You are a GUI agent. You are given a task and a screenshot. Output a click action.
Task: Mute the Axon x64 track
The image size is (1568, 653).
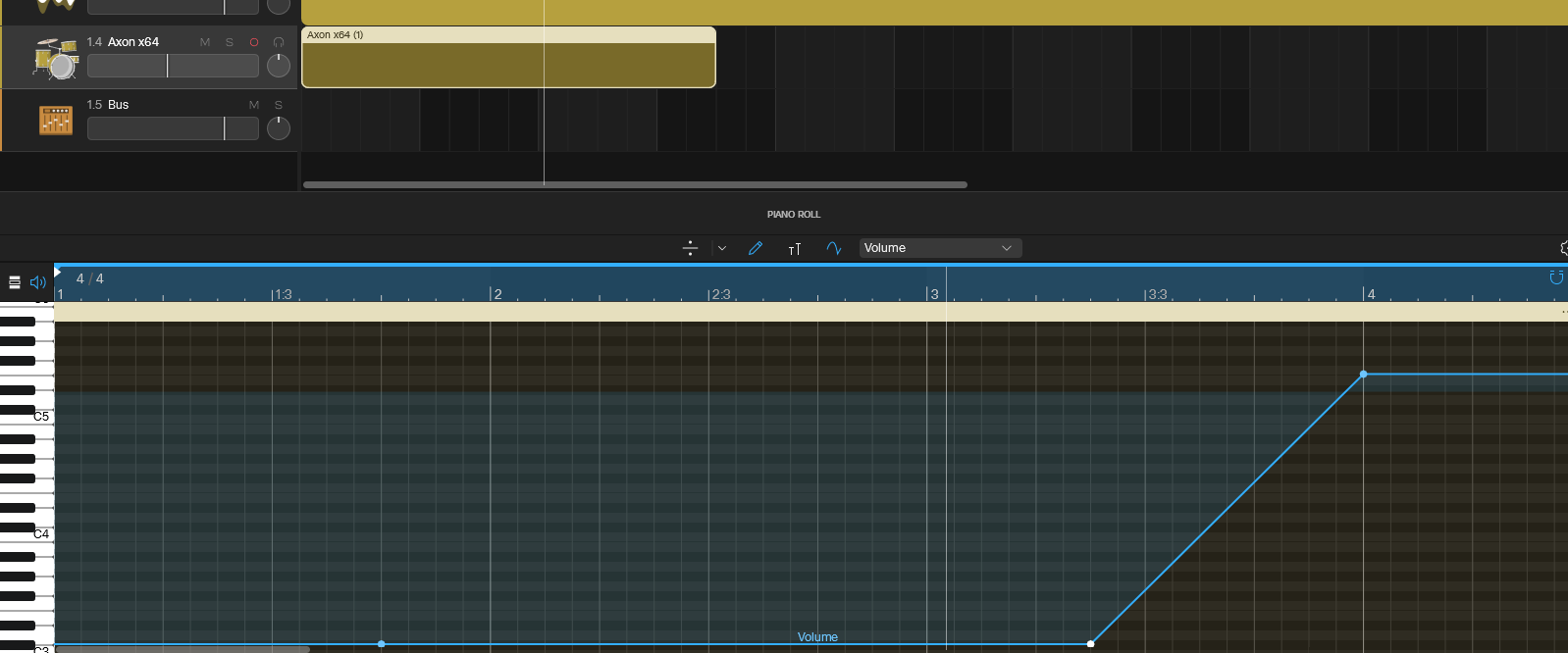point(205,42)
